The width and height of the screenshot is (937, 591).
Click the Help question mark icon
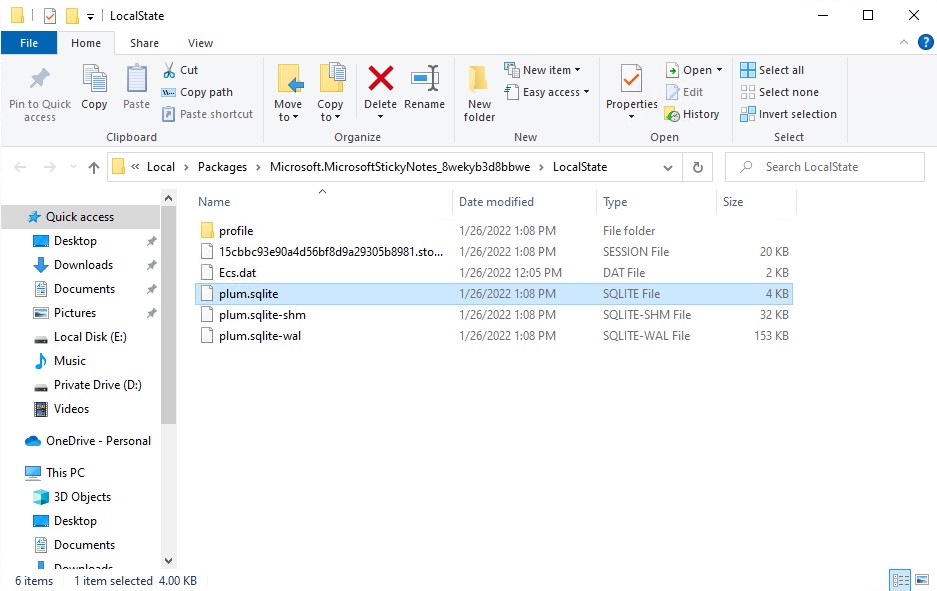pos(925,43)
